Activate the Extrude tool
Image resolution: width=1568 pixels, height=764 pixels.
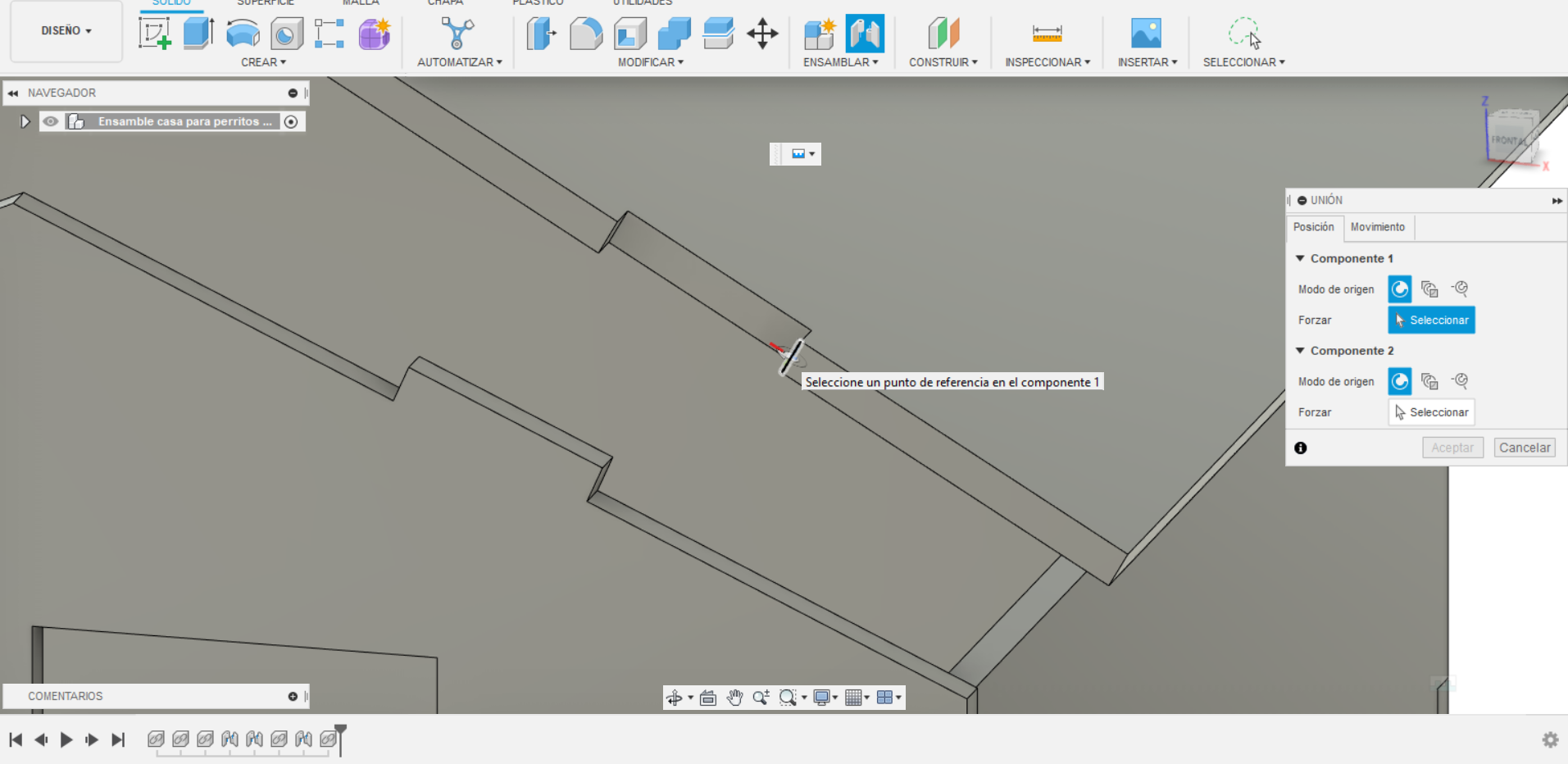[x=198, y=34]
